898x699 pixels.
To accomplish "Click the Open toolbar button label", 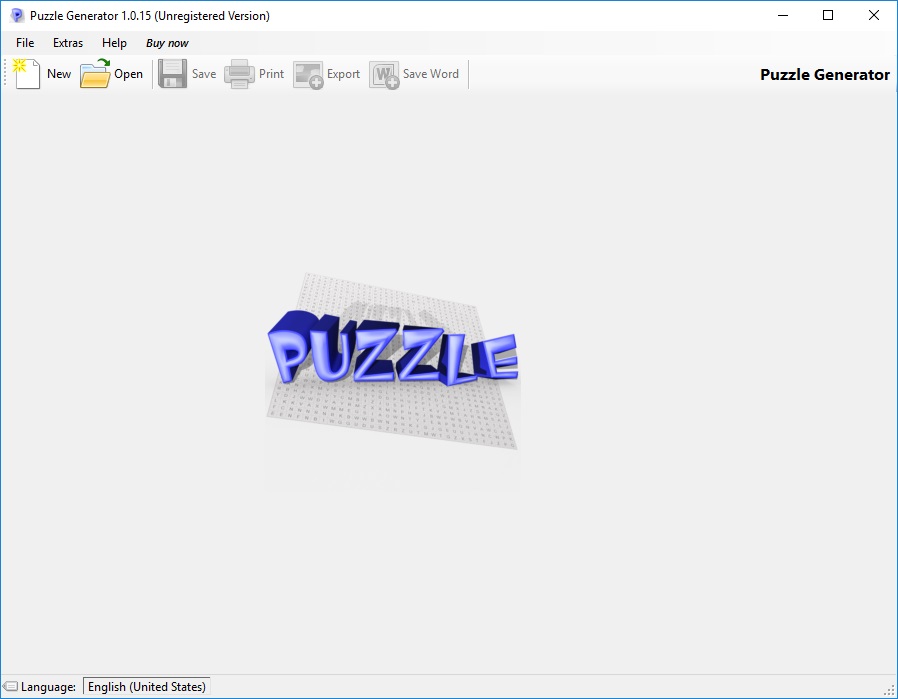I will 127,73.
